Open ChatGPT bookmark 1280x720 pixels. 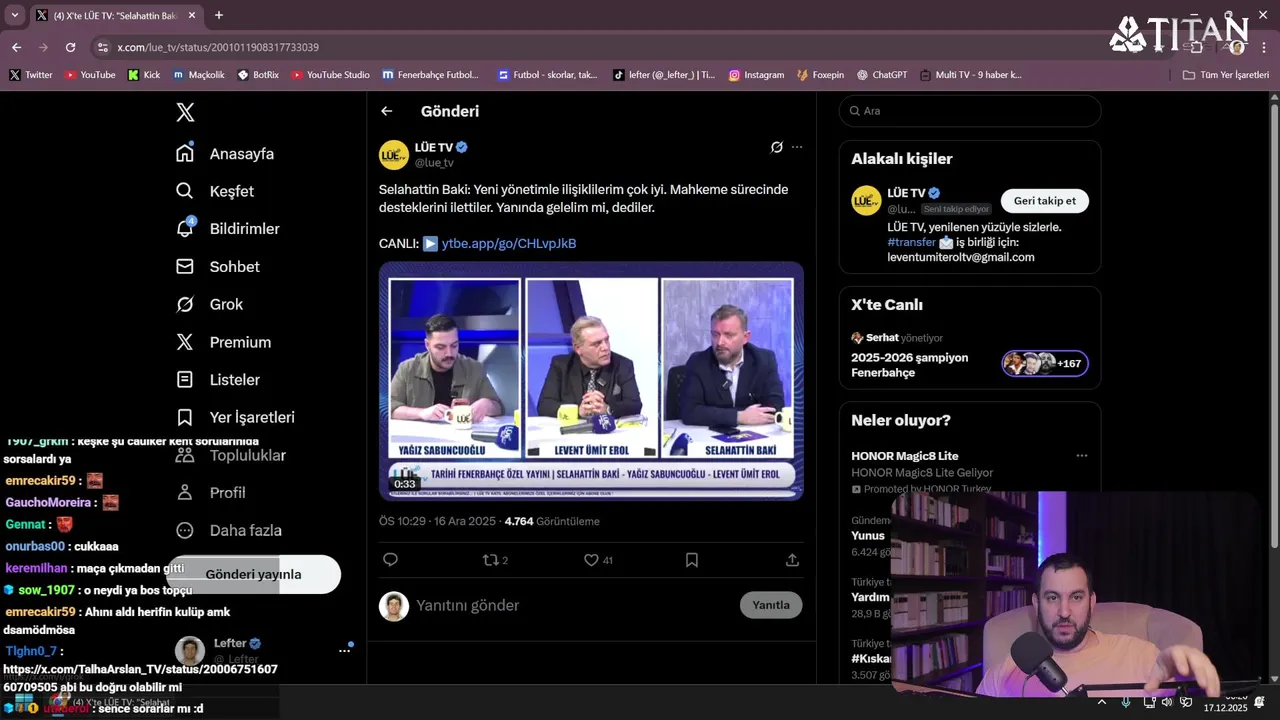click(882, 75)
